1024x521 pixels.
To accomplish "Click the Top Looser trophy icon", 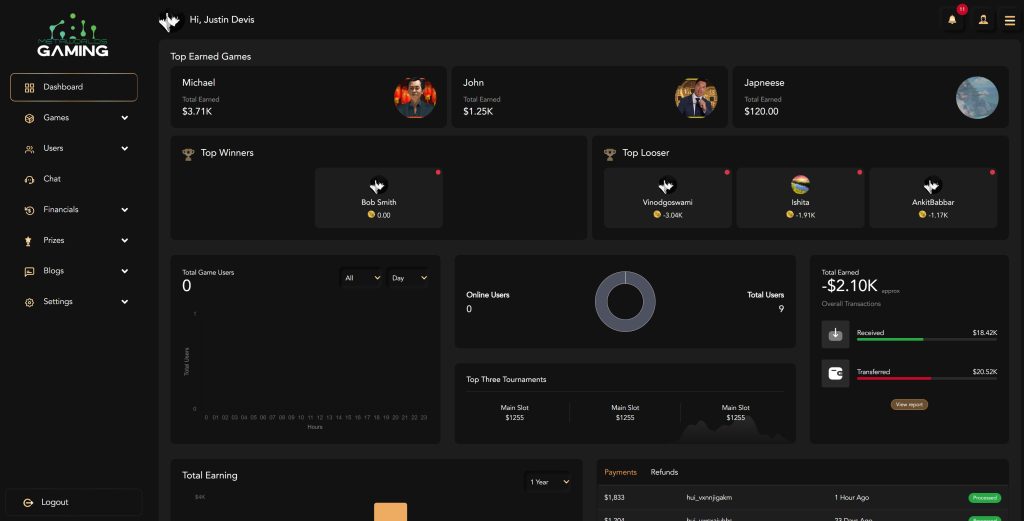I will (610, 154).
